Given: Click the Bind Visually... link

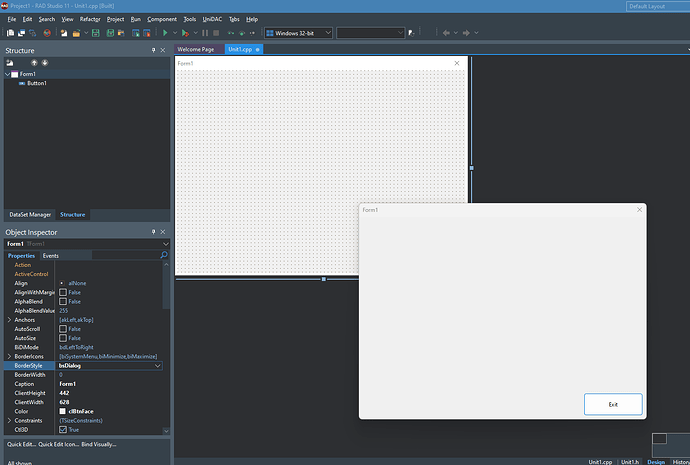Looking at the screenshot, I should (99, 444).
